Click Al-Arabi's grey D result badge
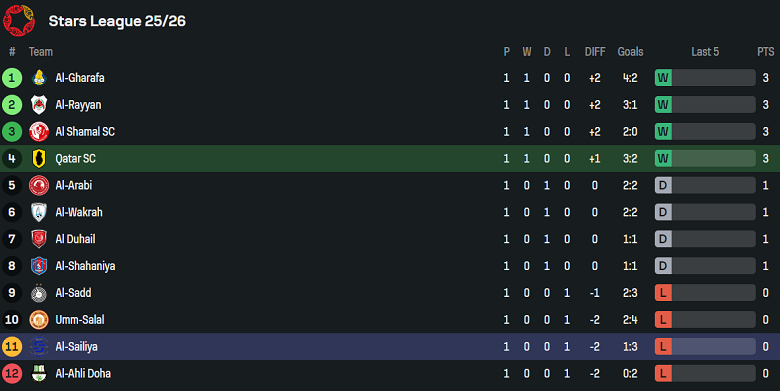The width and height of the screenshot is (780, 391). click(663, 185)
